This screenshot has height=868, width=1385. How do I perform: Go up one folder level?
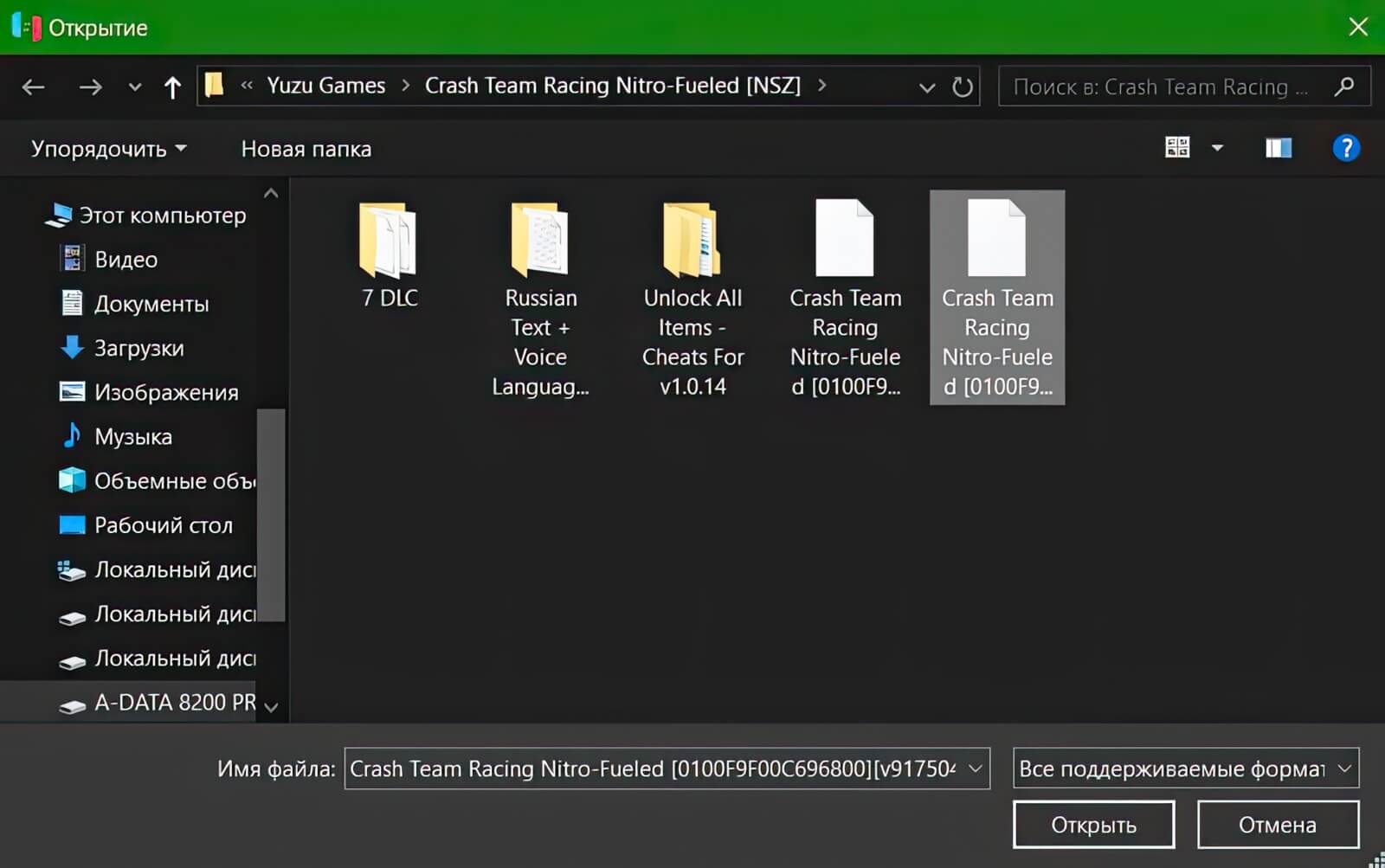point(172,87)
